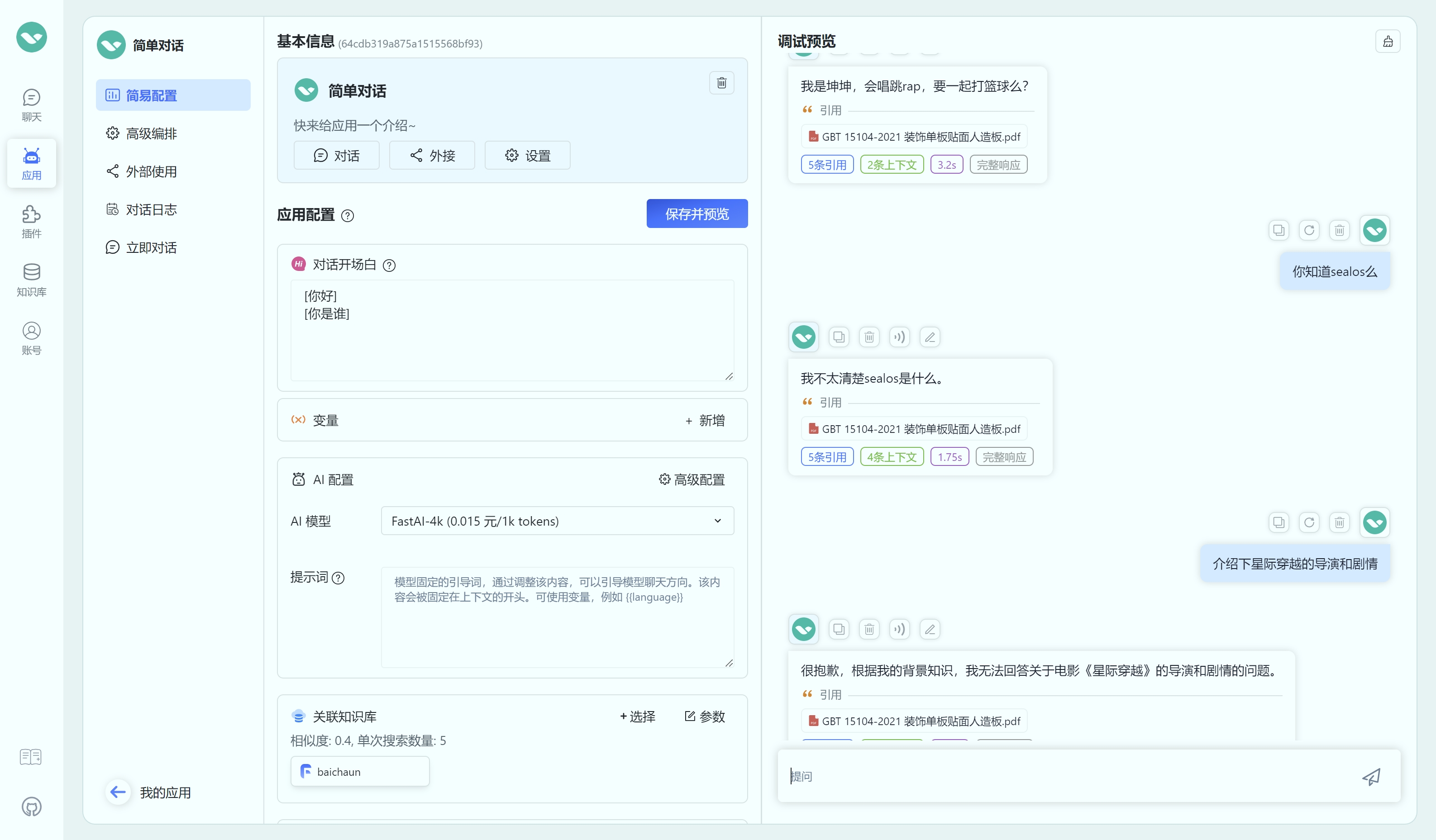The height and width of the screenshot is (840, 1436).
Task: Open 高级配置 in the AI 配置 section
Action: [x=691, y=479]
